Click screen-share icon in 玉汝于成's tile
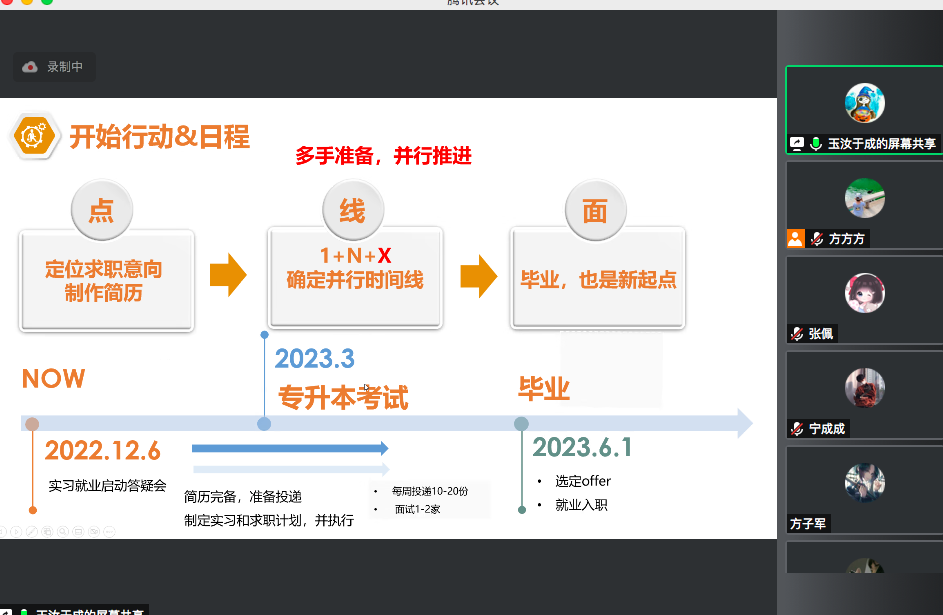The image size is (943, 615). (797, 144)
